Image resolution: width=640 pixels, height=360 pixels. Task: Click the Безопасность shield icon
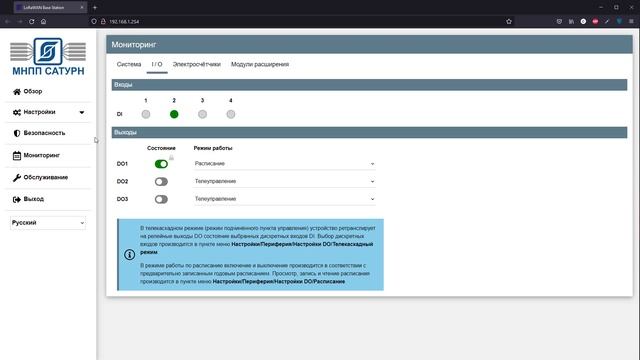point(17,133)
